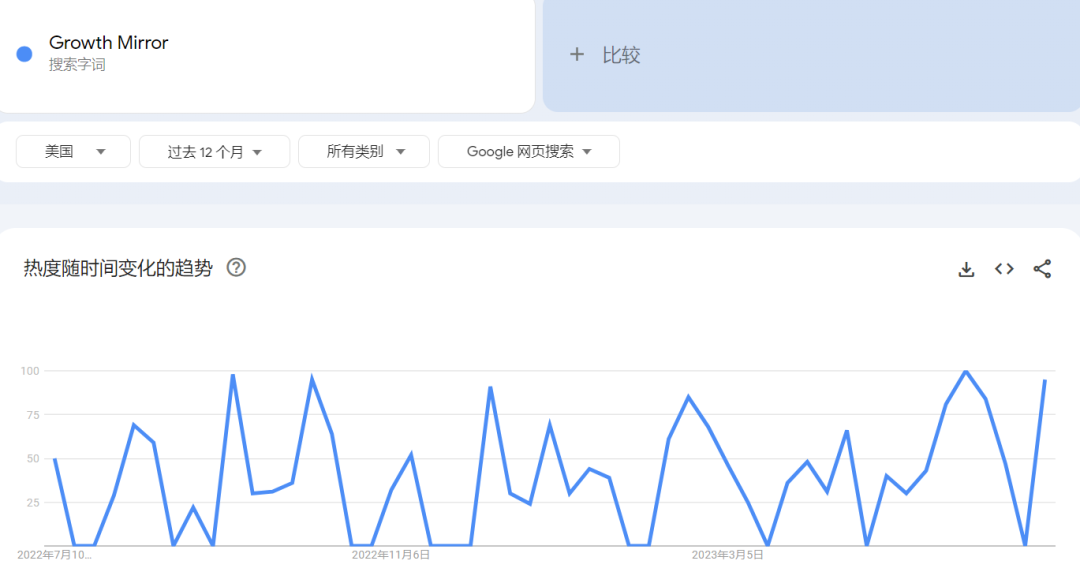1080x572 pixels.
Task: Click the highest peak on the trend line
Action: (966, 371)
